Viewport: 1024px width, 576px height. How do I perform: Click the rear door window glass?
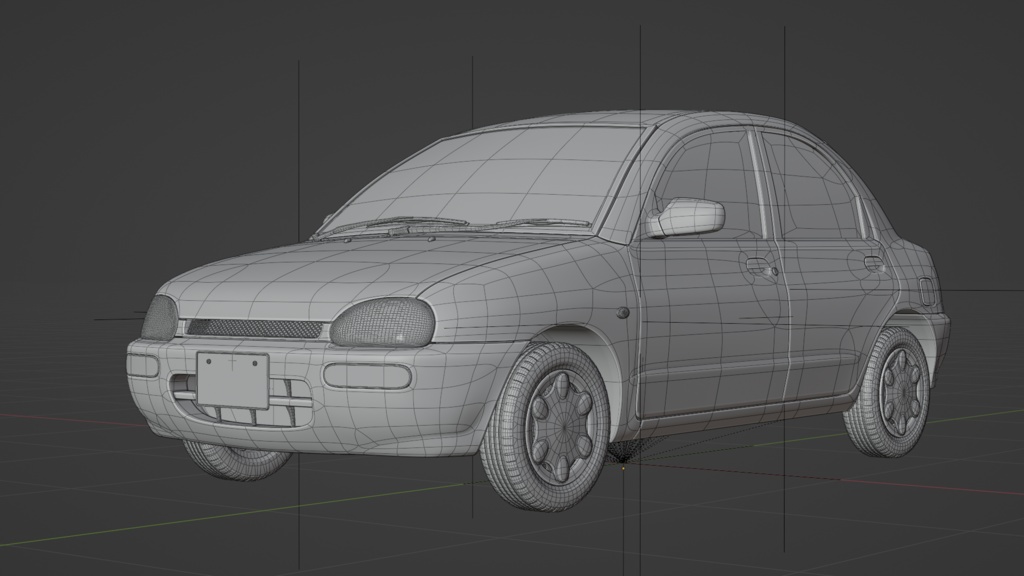pyautogui.click(x=813, y=186)
